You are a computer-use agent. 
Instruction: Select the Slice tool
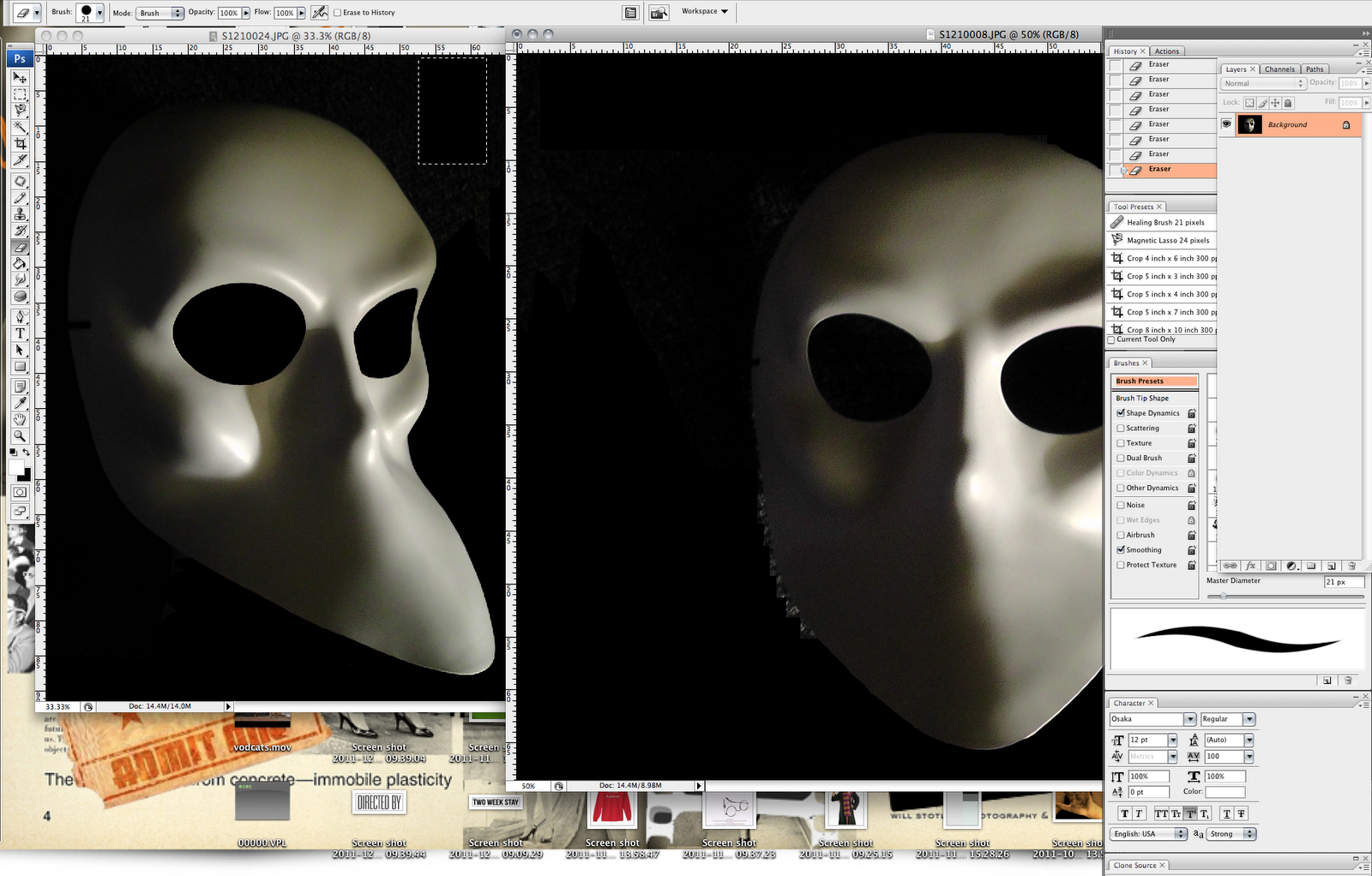point(20,160)
